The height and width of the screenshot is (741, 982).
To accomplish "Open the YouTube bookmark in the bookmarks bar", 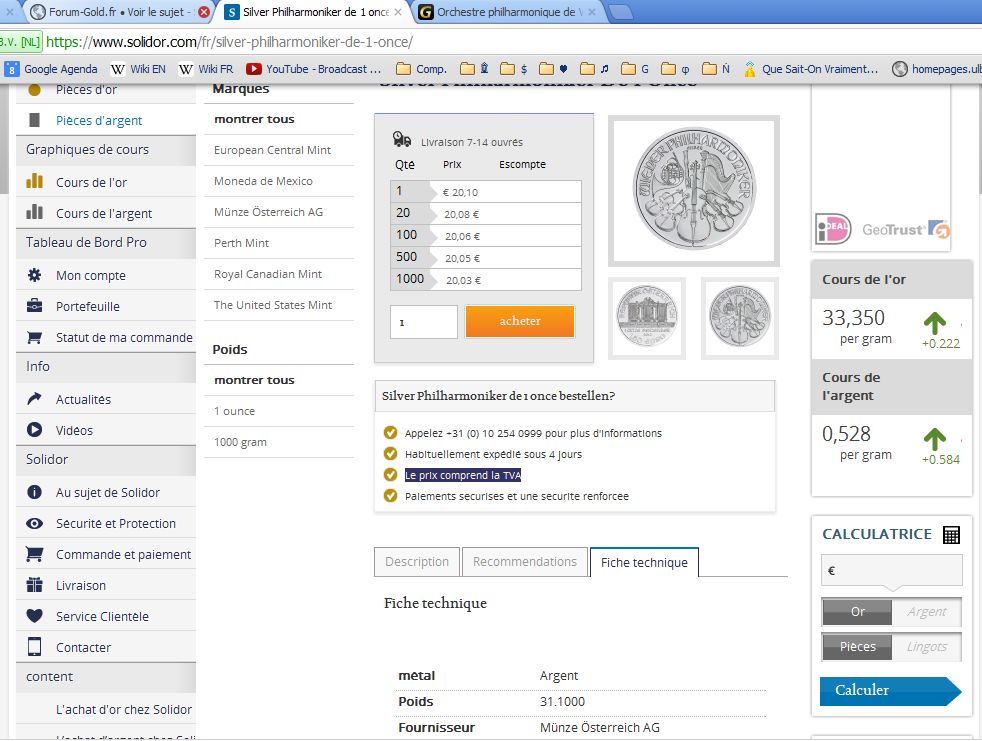I will pos(313,69).
